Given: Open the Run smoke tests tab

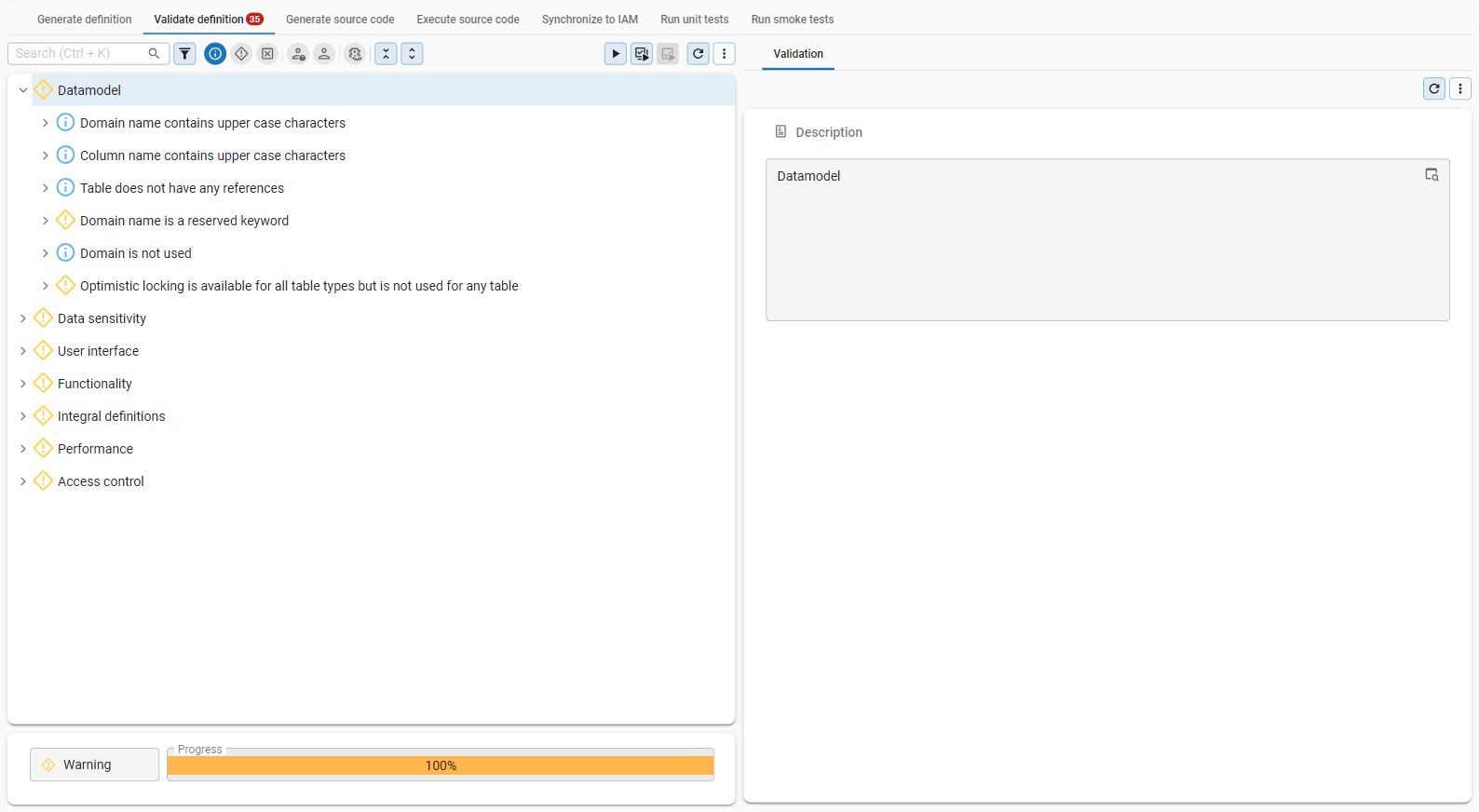Looking at the screenshot, I should 793,20.
